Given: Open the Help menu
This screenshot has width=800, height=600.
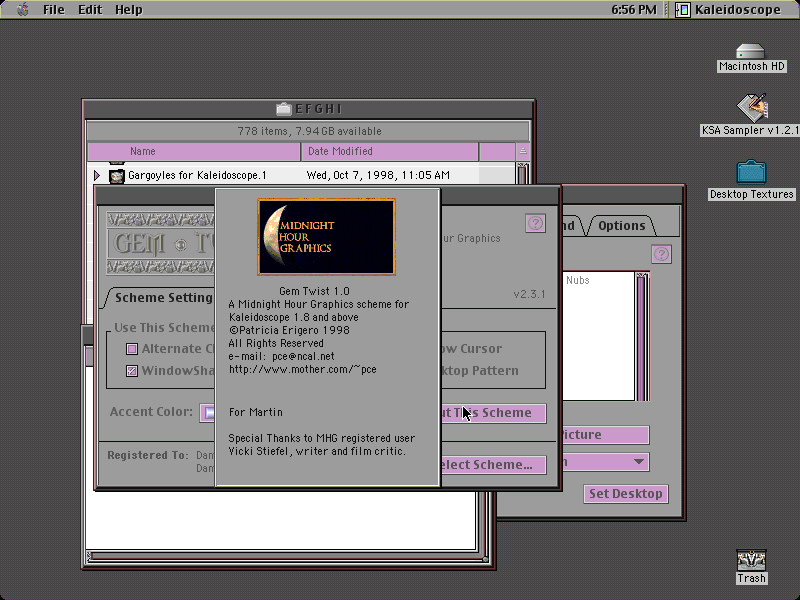Looking at the screenshot, I should [x=129, y=10].
